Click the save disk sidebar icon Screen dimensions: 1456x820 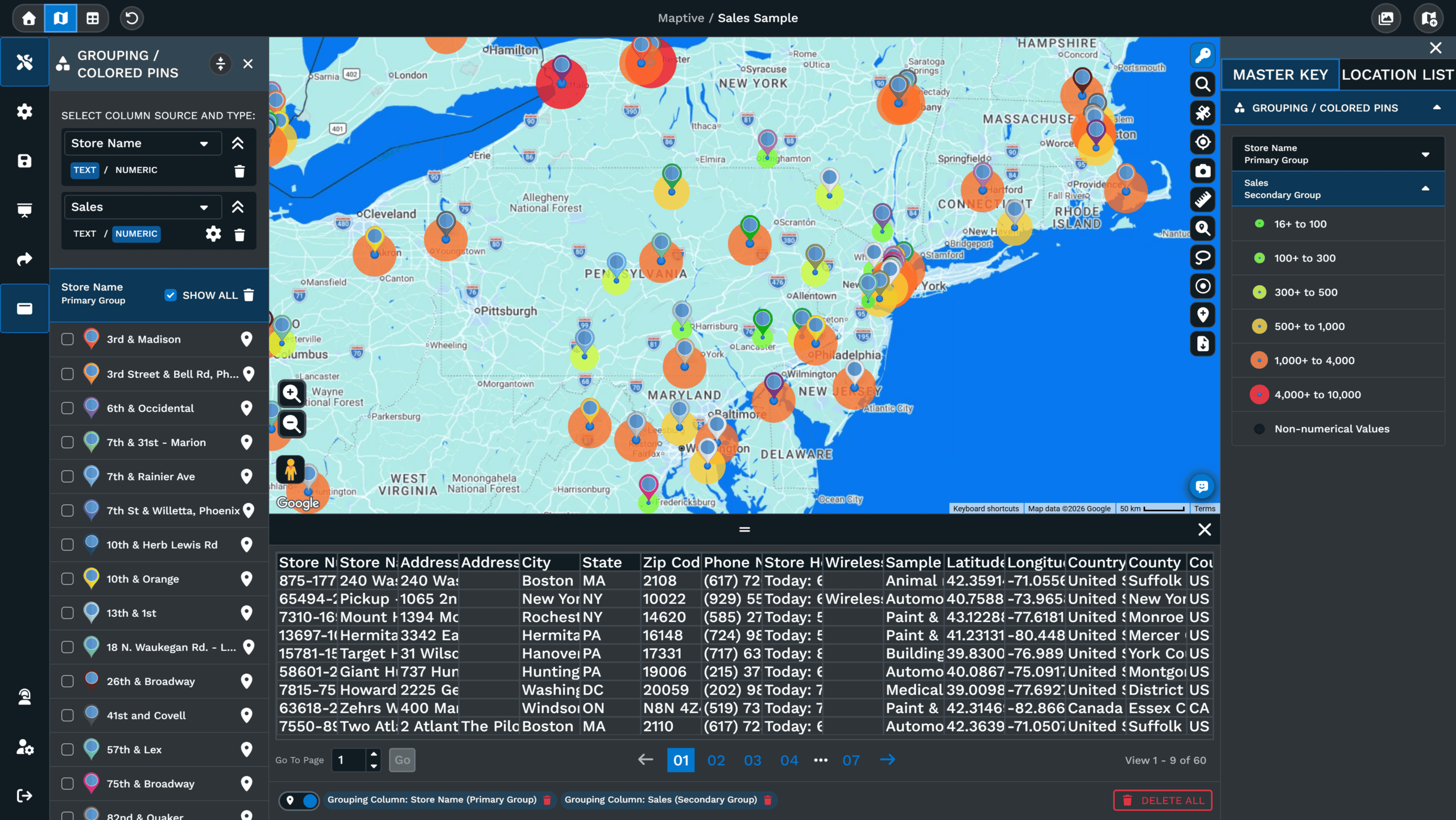pos(24,161)
